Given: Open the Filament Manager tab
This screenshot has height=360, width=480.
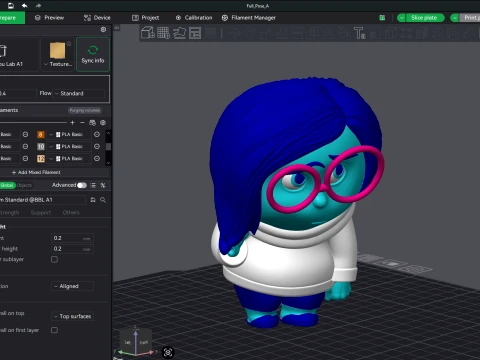Looking at the screenshot, I should pyautogui.click(x=249, y=18).
